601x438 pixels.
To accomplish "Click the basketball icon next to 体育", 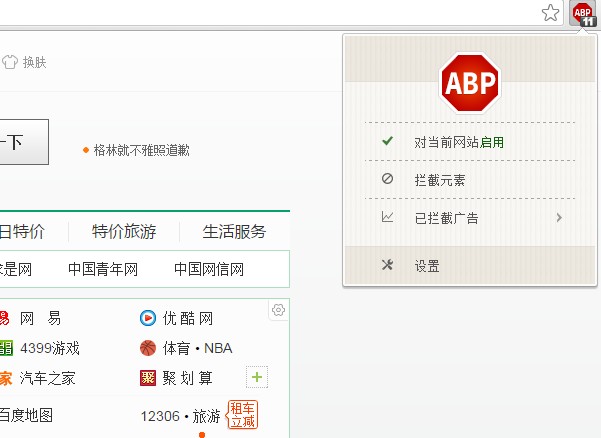I will pyautogui.click(x=148, y=348).
